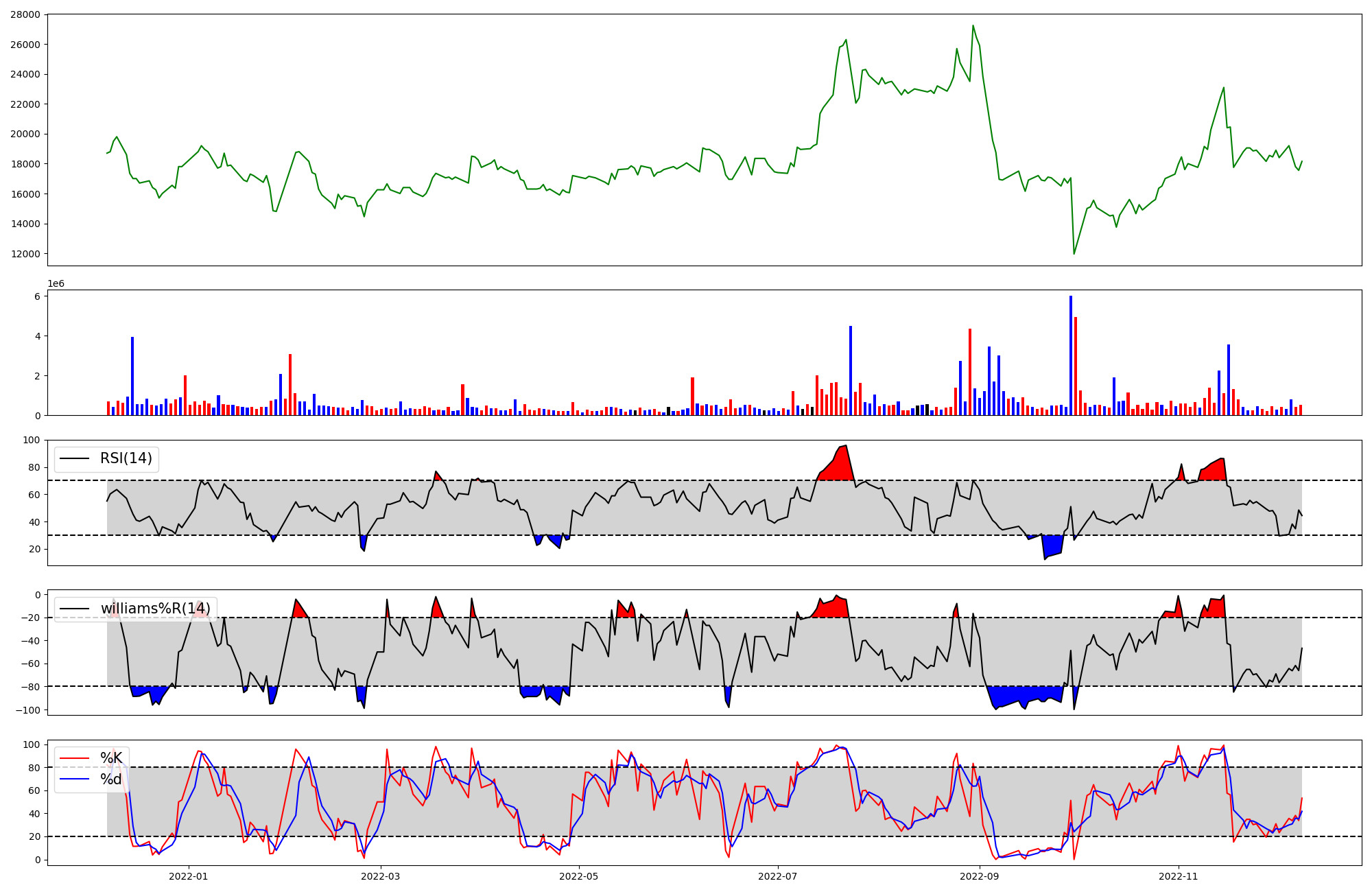Screen dimensions: 1372x892
Task: Click the 1e6 scale label above volume chart
Action: tap(56, 283)
